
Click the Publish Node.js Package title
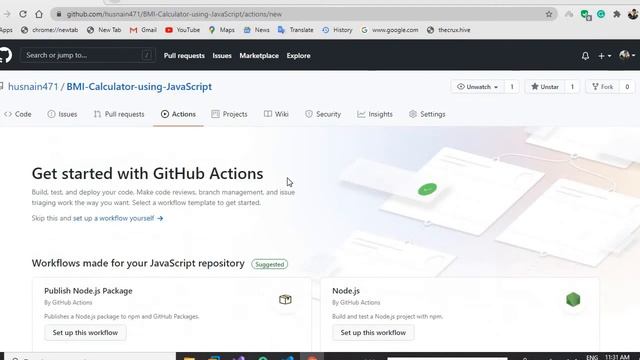tap(88, 291)
